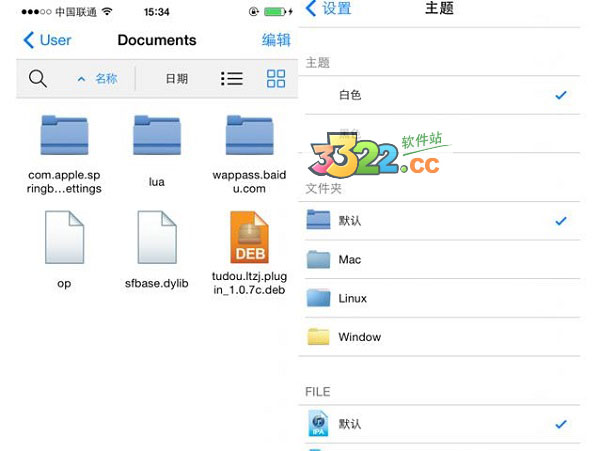This screenshot has width=600, height=451.
Task: Tap the 中国联通 carrier label
Action: tap(76, 12)
